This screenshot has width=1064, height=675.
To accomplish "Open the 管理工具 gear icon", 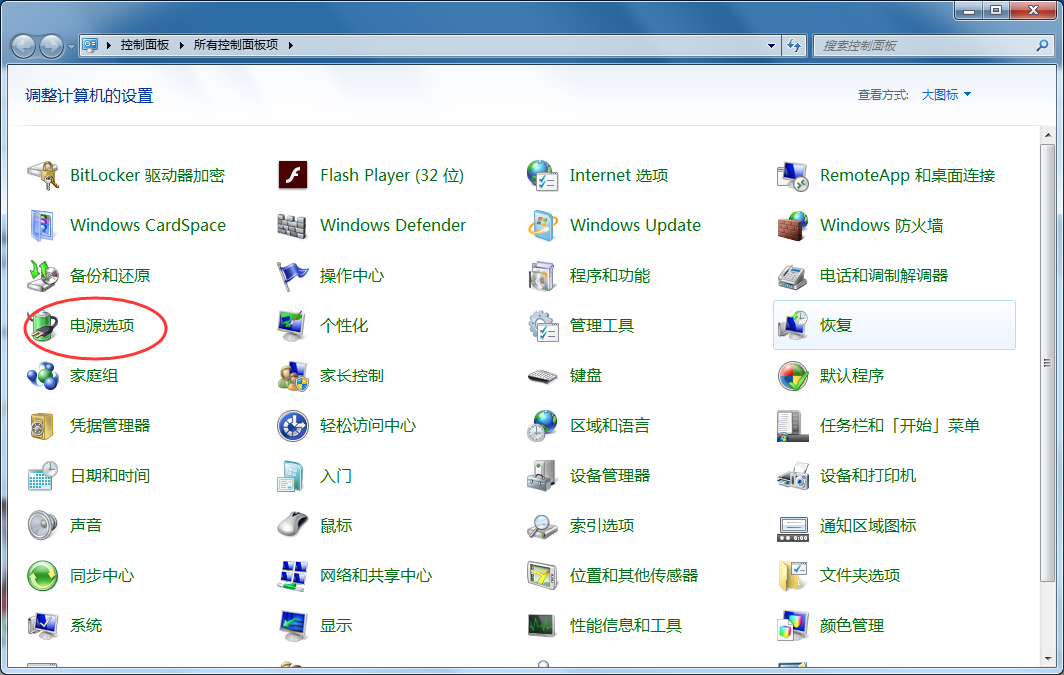I will coord(543,326).
